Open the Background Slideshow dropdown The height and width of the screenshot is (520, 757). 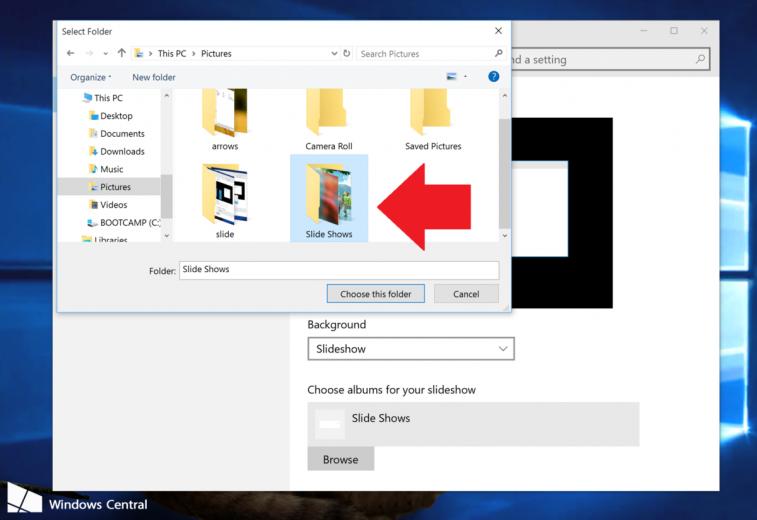click(x=411, y=349)
